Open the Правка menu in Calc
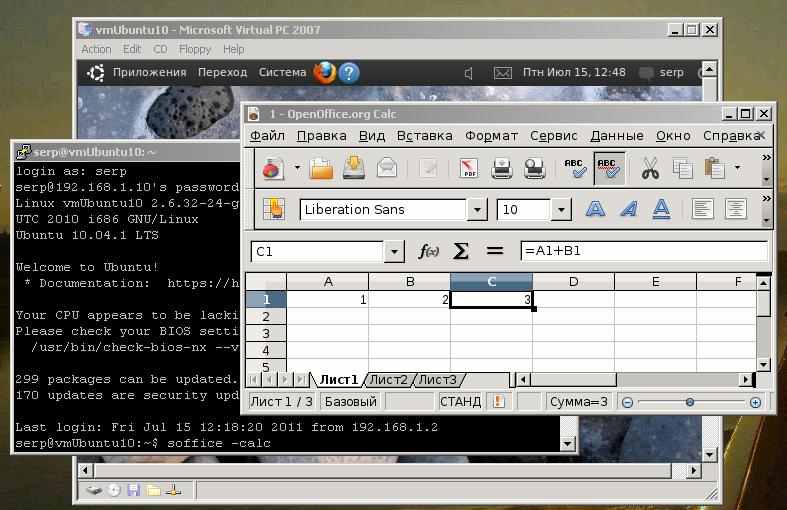This screenshot has height=510, width=787. pyautogui.click(x=321, y=136)
